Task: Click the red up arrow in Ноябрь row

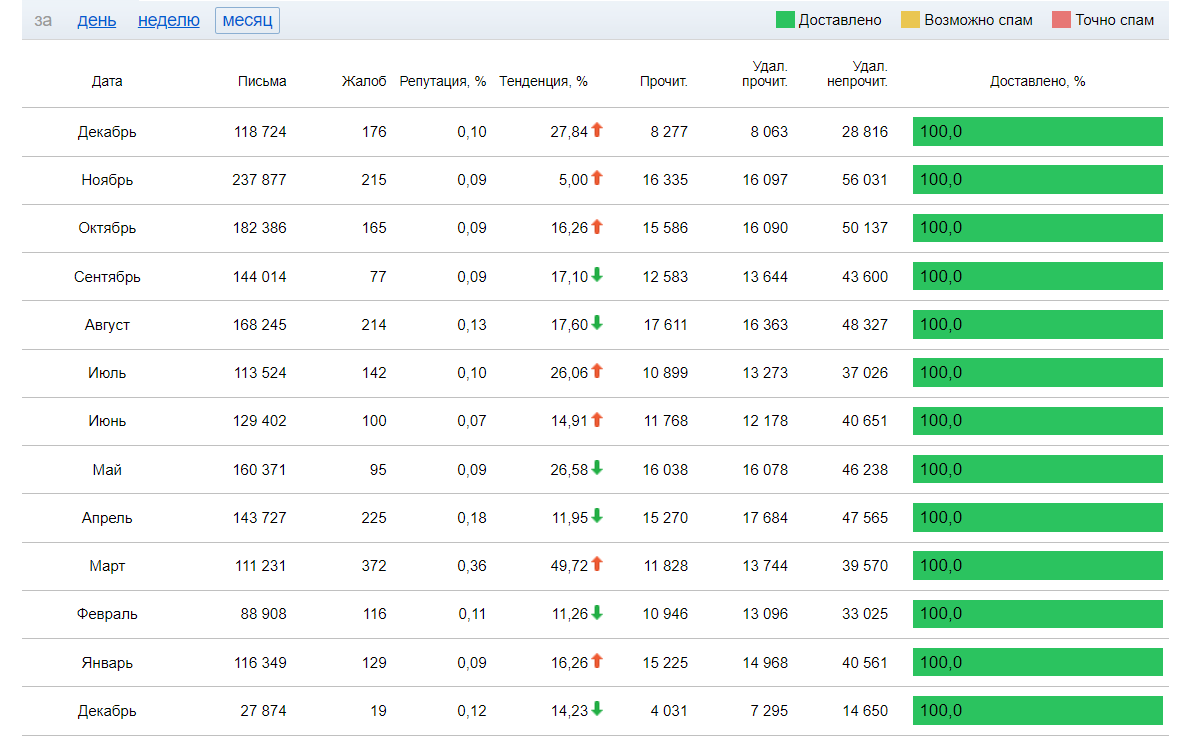Action: 597,178
